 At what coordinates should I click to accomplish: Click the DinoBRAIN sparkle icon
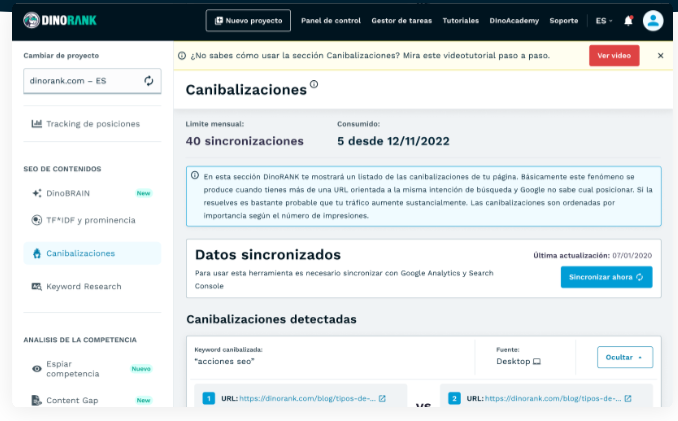tap(37, 193)
